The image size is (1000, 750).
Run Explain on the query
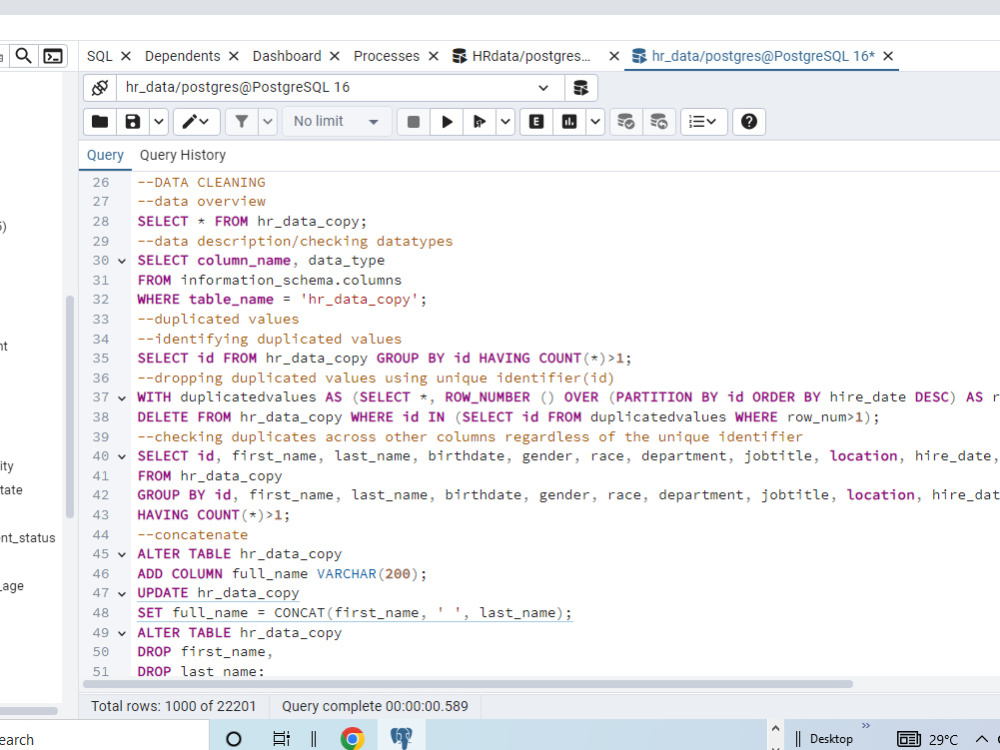pyautogui.click(x=536, y=121)
